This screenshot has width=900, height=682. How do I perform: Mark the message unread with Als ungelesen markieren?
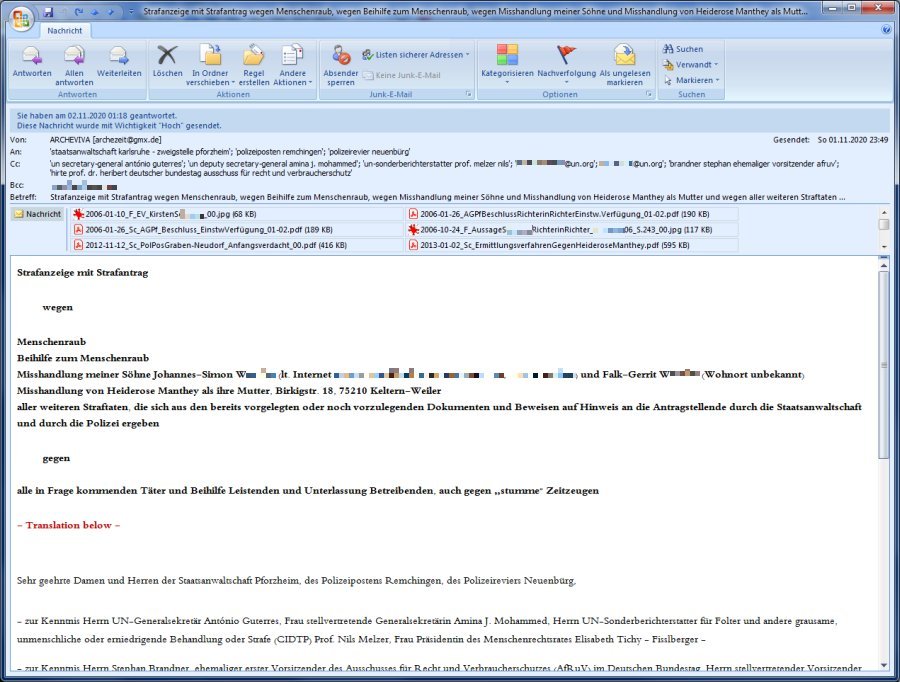(x=624, y=66)
